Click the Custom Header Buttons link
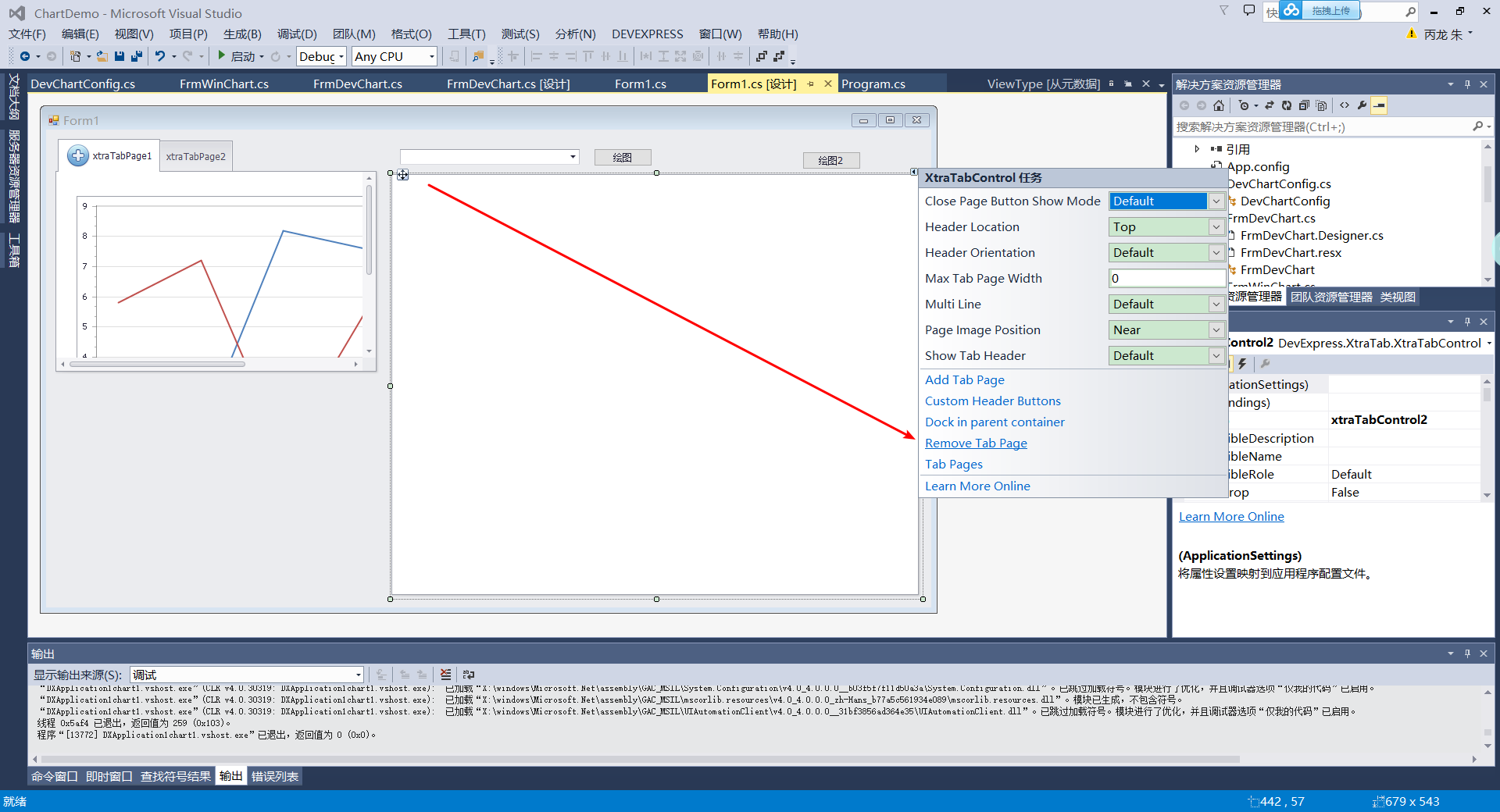 (993, 401)
